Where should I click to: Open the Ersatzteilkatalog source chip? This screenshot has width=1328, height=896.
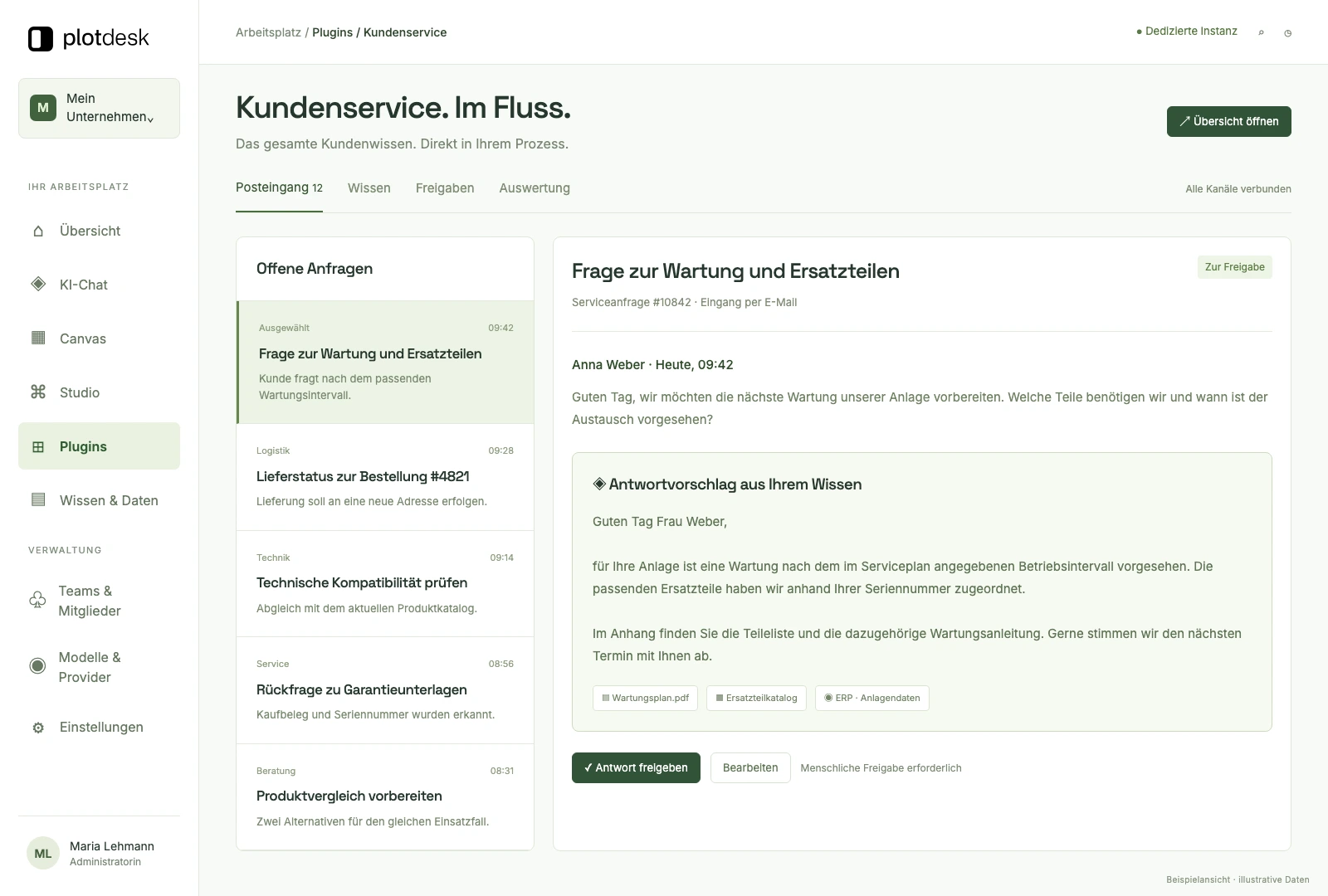(x=756, y=698)
